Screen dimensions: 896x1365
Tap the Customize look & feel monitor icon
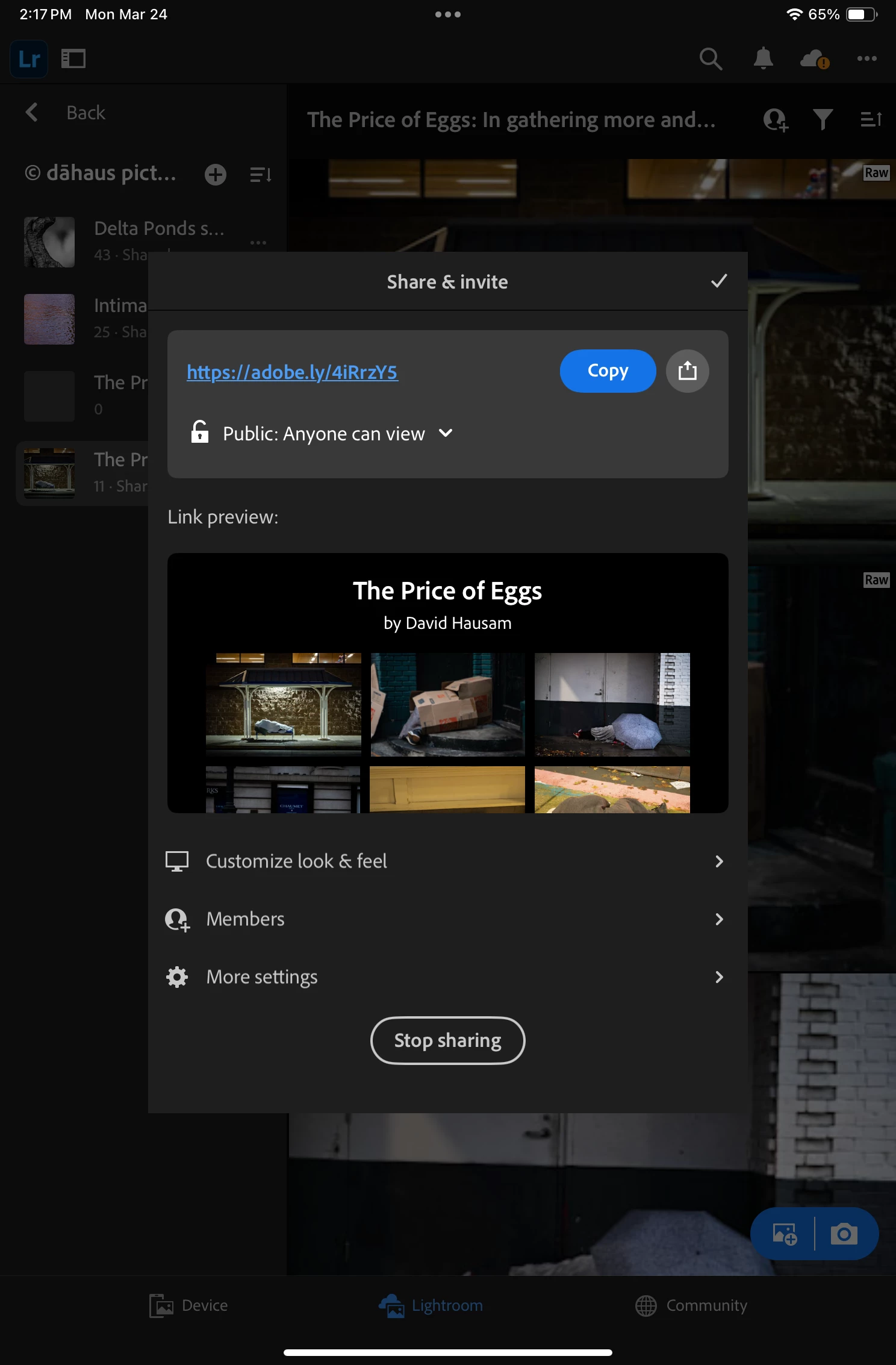pos(177,861)
